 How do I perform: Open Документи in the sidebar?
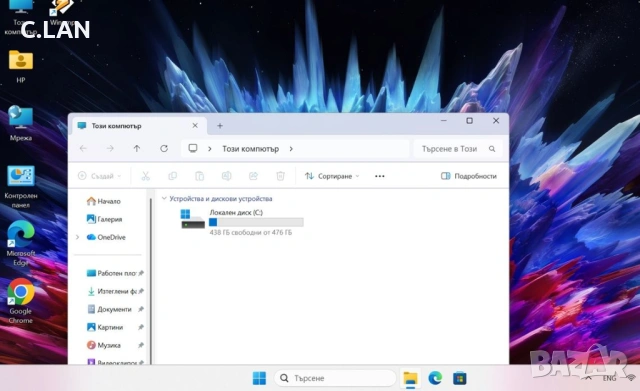(109, 309)
